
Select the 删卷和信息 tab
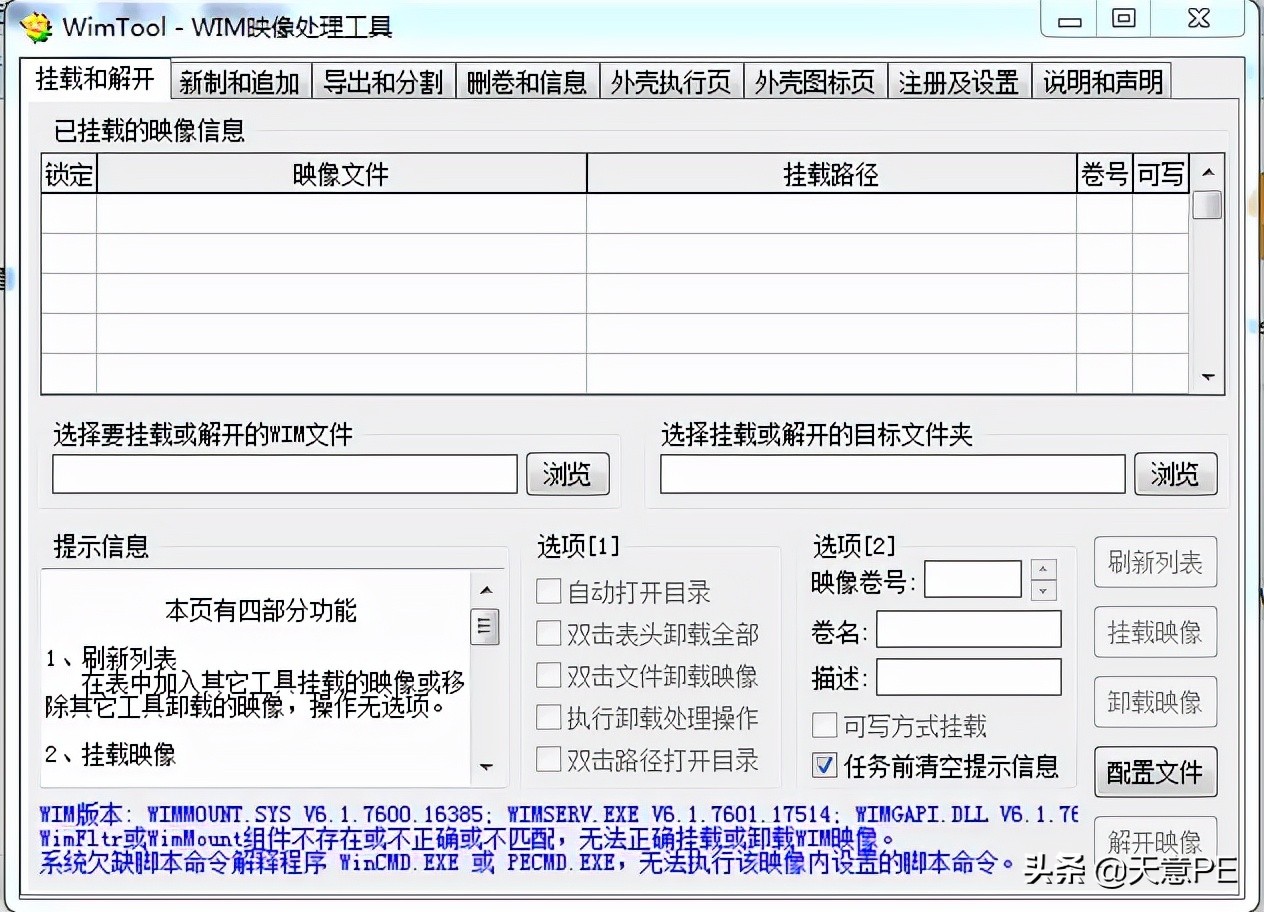[x=527, y=81]
